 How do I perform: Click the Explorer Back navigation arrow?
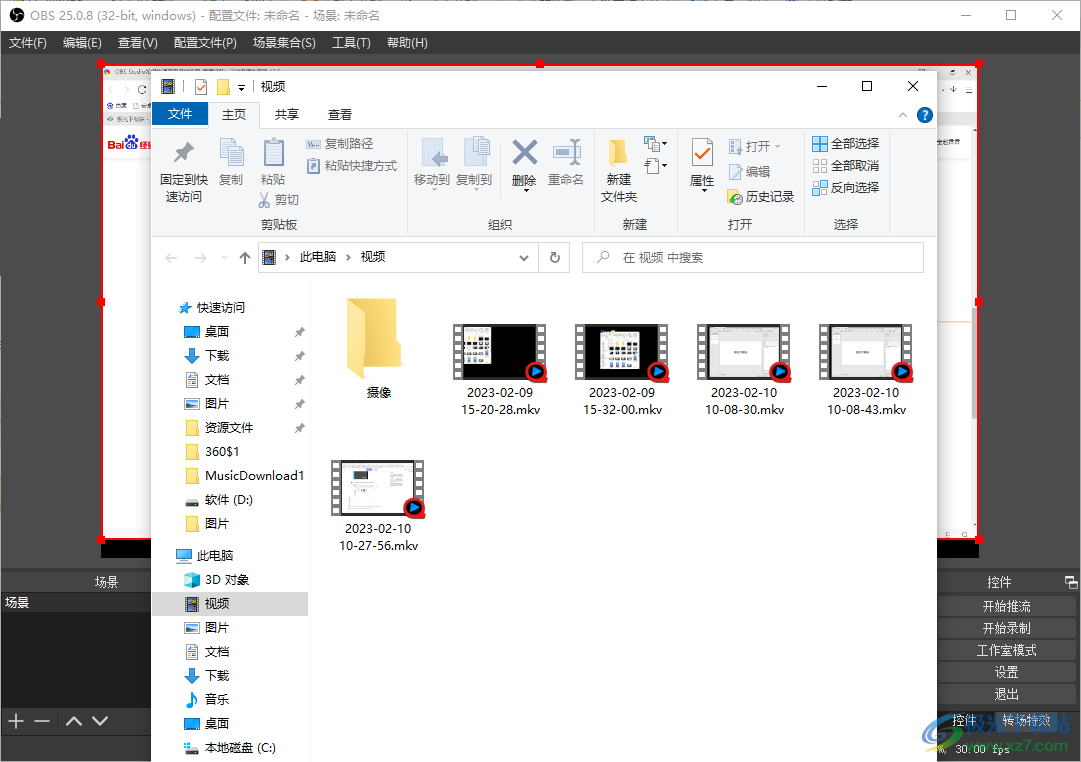pos(171,258)
